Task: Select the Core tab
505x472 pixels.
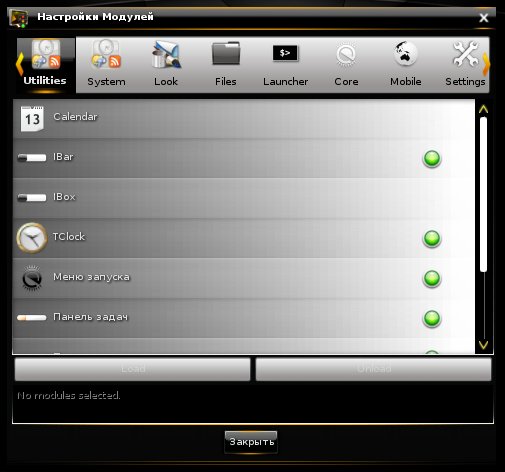Action: 346,65
